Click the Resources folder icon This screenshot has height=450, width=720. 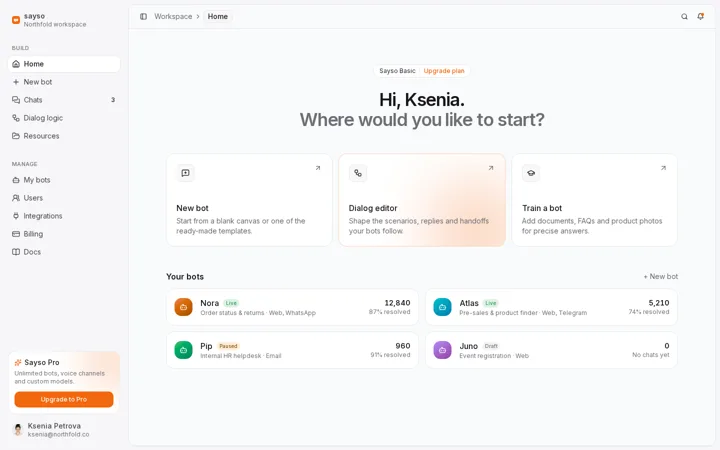point(16,136)
